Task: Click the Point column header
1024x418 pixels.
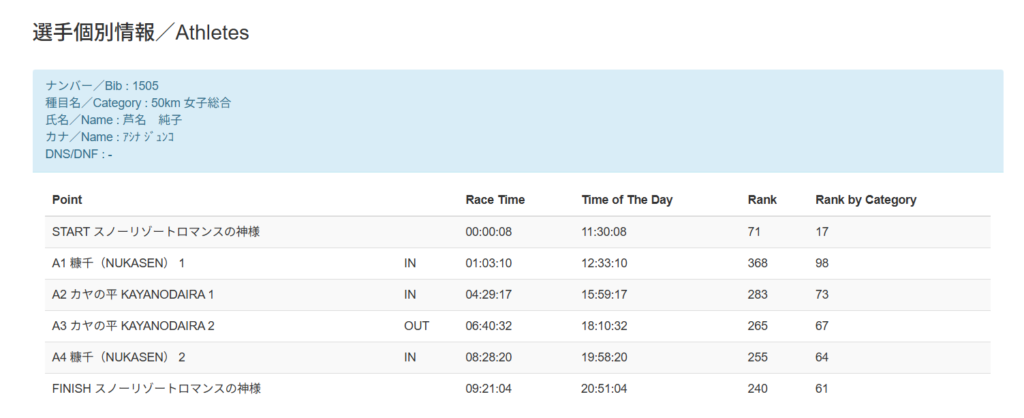Action: click(67, 200)
